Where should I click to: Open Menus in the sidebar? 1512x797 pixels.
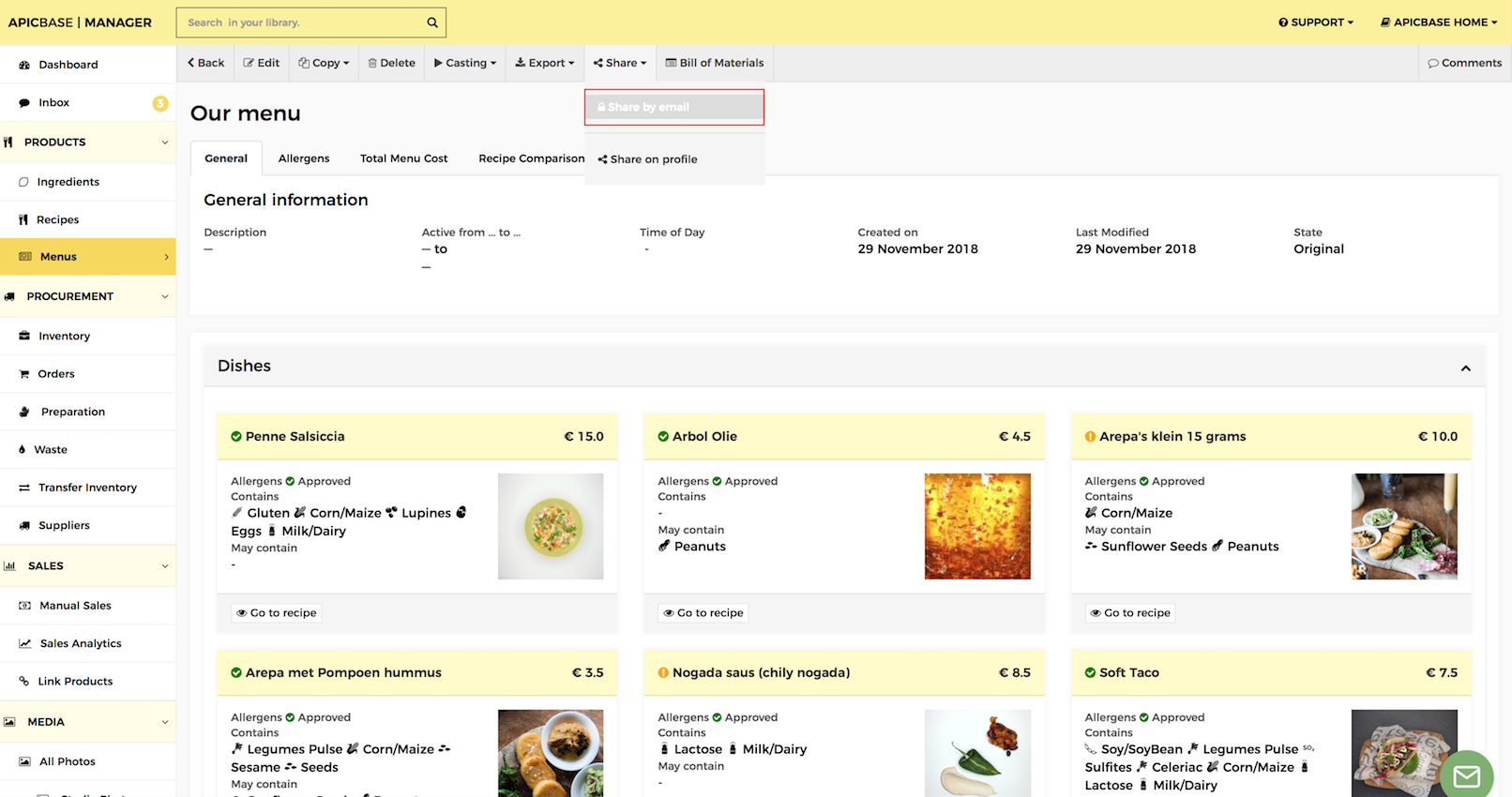[87, 257]
